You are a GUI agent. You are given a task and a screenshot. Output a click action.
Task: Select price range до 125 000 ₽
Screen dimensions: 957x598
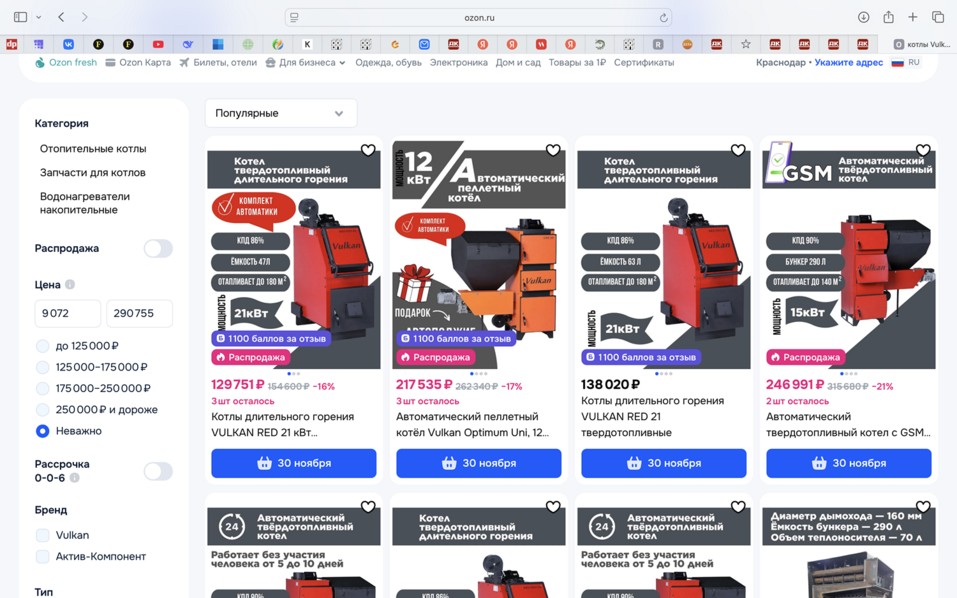tap(42, 346)
